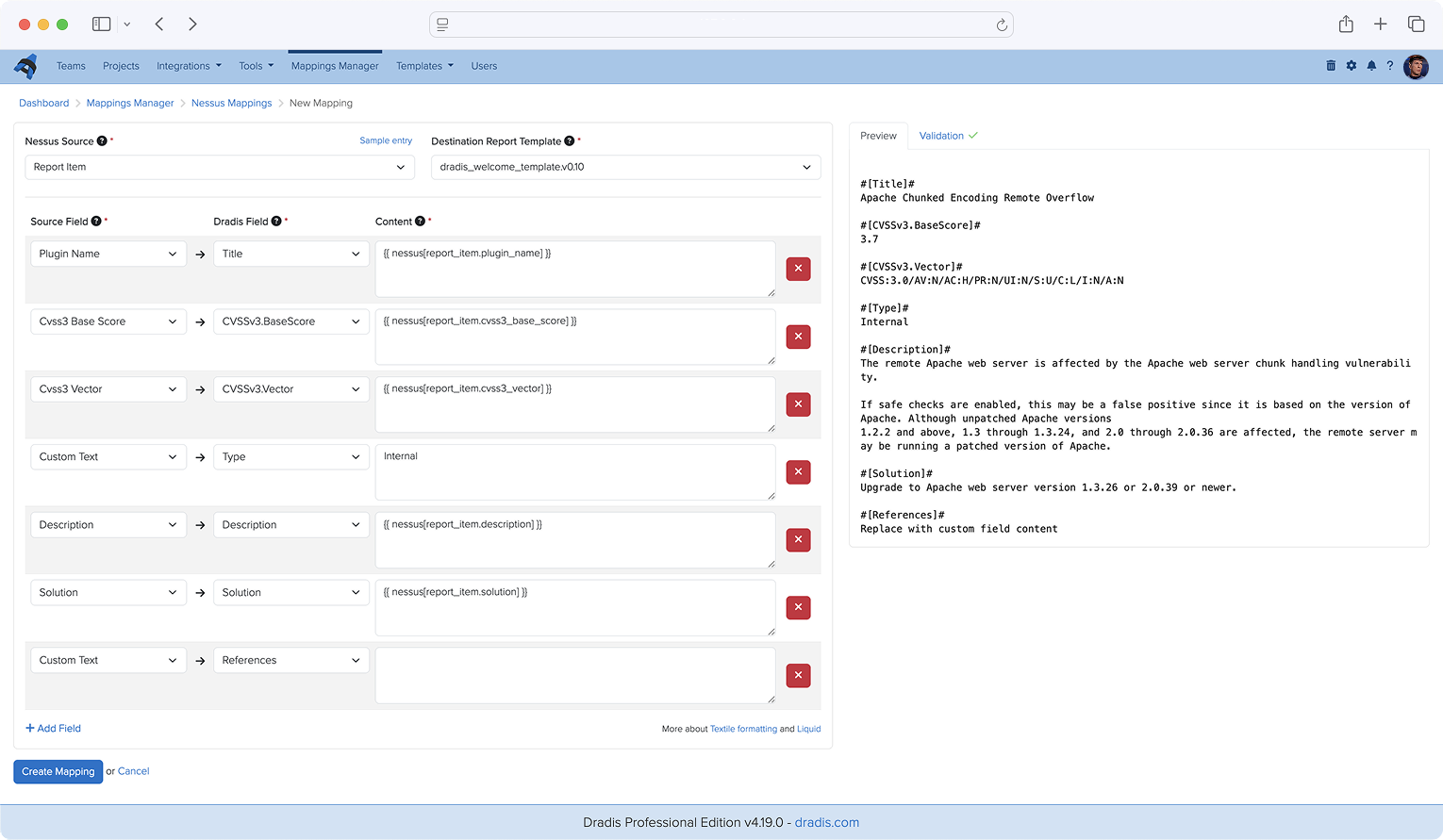This screenshot has height=840, width=1443.
Task: Open the Mappings Manager navbar item
Action: pos(335,66)
